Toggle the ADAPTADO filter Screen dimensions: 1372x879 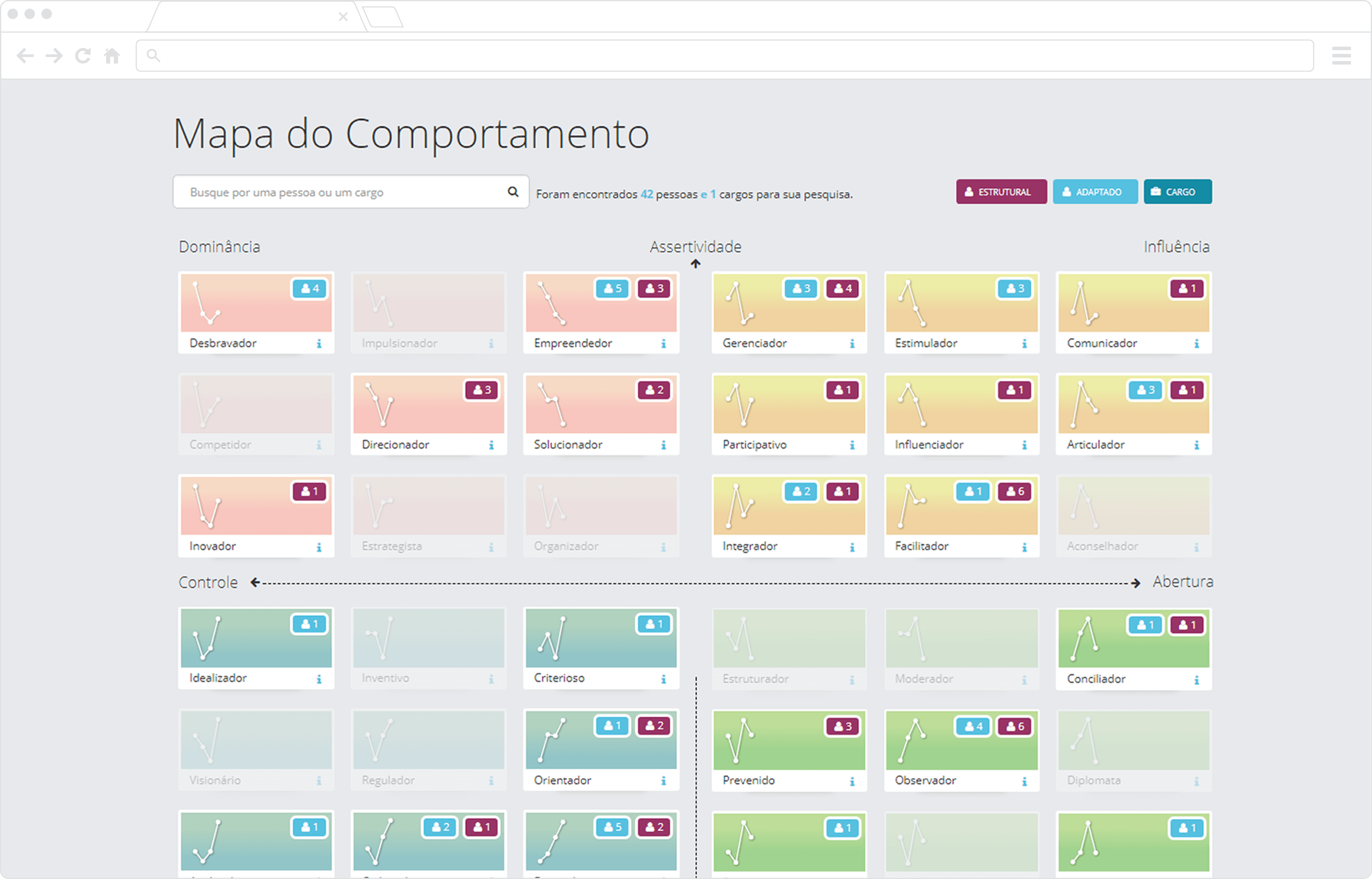[x=1095, y=192]
